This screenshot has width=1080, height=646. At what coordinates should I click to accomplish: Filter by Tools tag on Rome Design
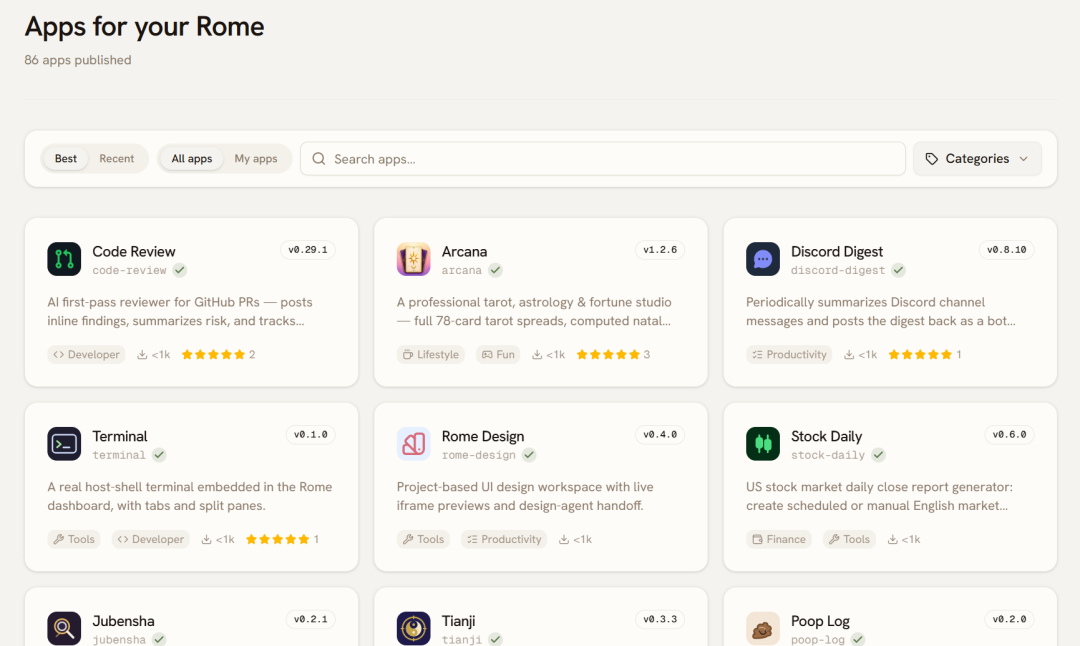point(423,539)
